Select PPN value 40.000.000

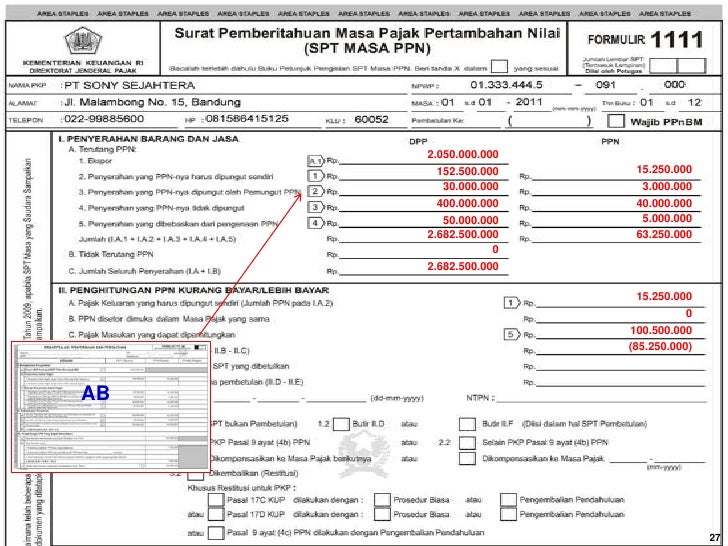pos(664,203)
